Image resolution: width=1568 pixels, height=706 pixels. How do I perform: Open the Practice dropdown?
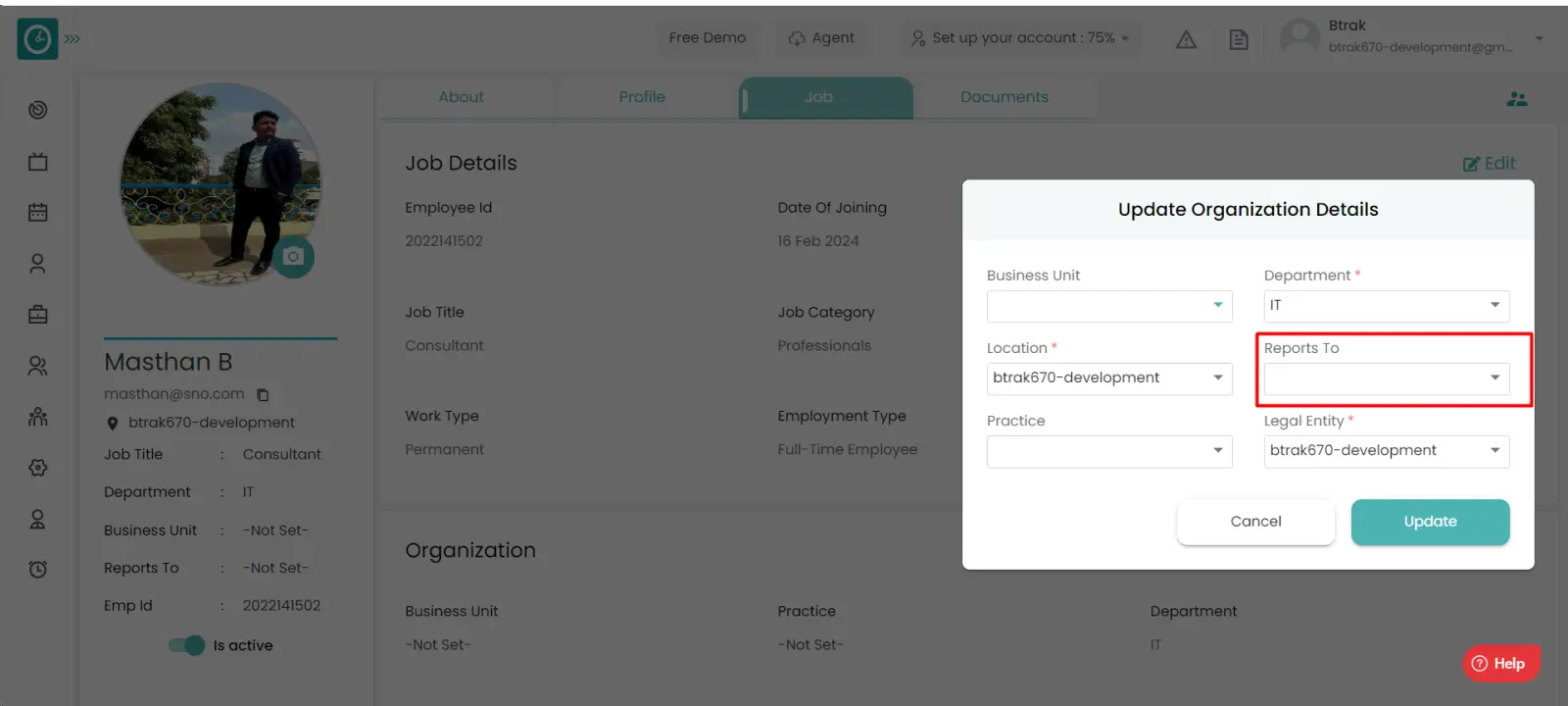(1109, 451)
